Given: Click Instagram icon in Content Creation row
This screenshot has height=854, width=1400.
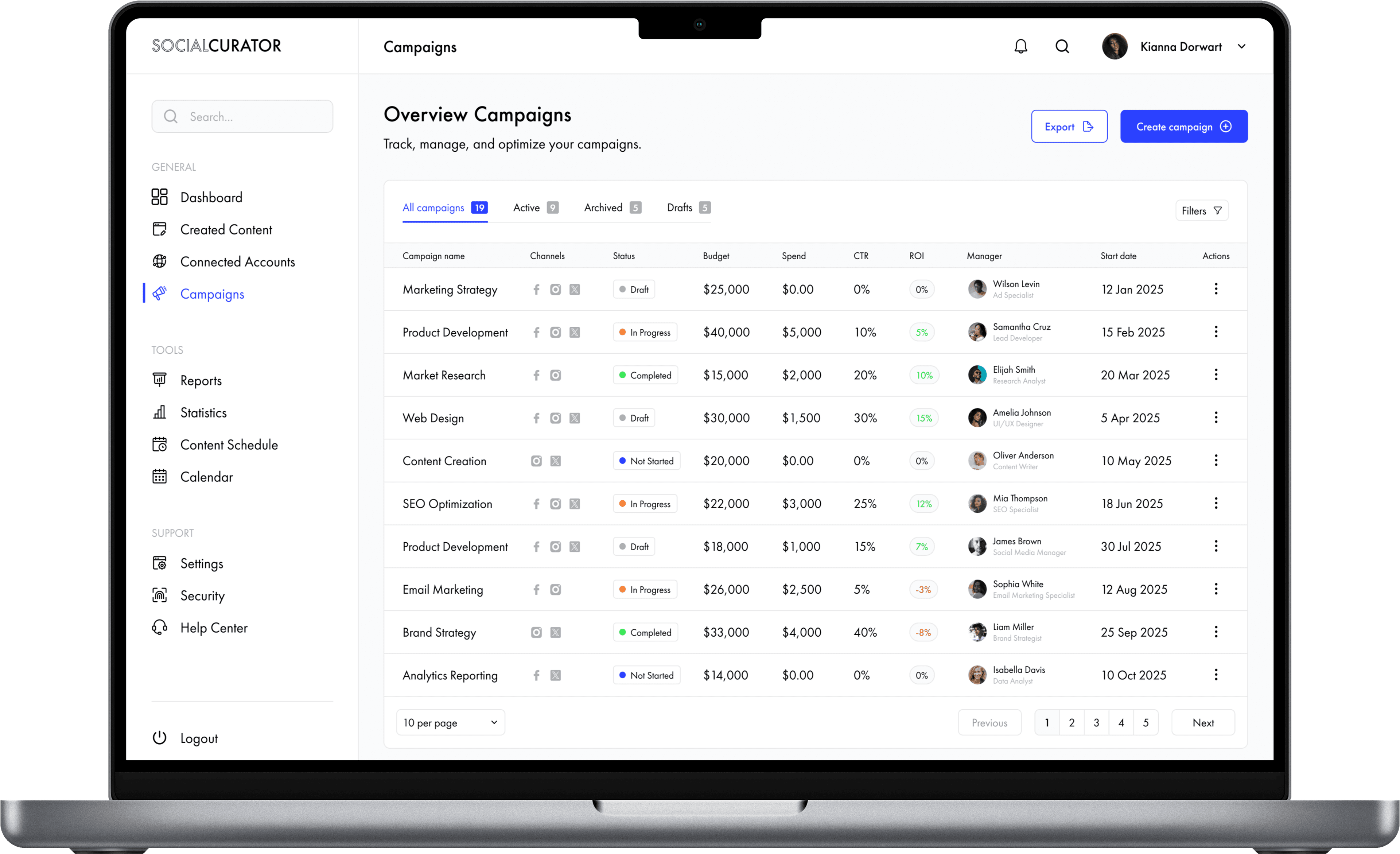Looking at the screenshot, I should click(536, 461).
